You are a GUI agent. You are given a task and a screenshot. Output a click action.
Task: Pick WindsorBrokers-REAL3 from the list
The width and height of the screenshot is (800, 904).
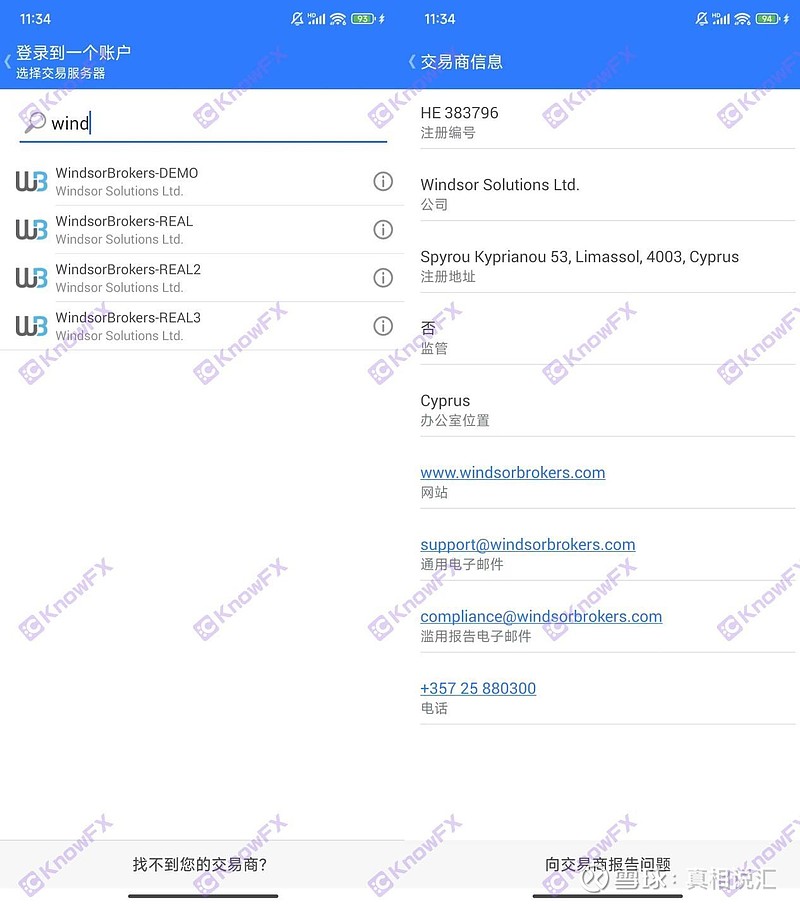[x=128, y=325]
